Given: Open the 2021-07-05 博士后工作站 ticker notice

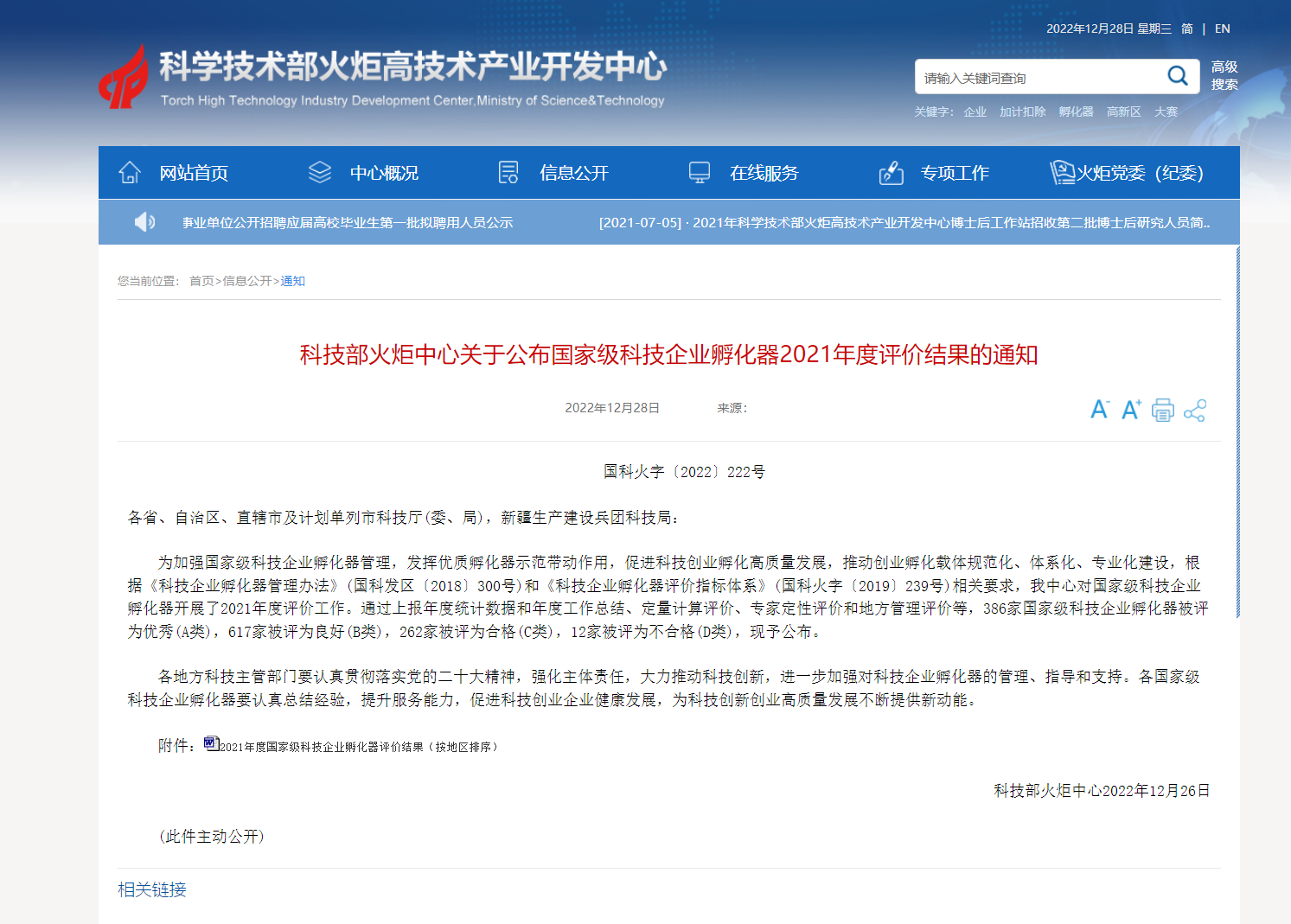Looking at the screenshot, I should pyautogui.click(x=904, y=222).
